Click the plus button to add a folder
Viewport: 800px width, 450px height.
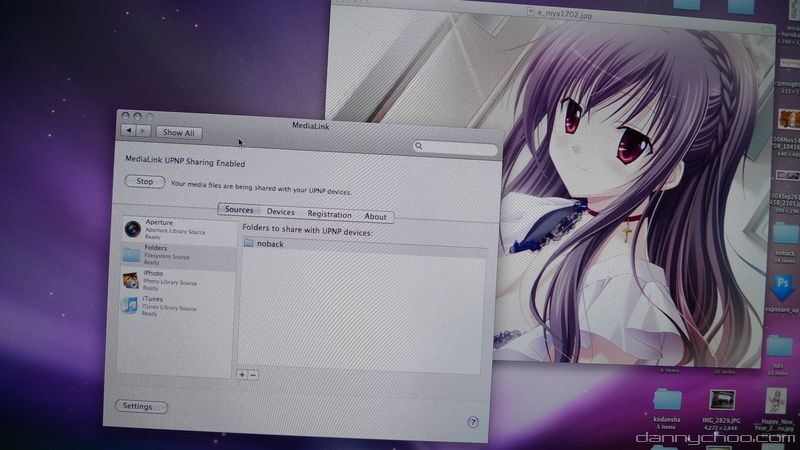[x=242, y=374]
